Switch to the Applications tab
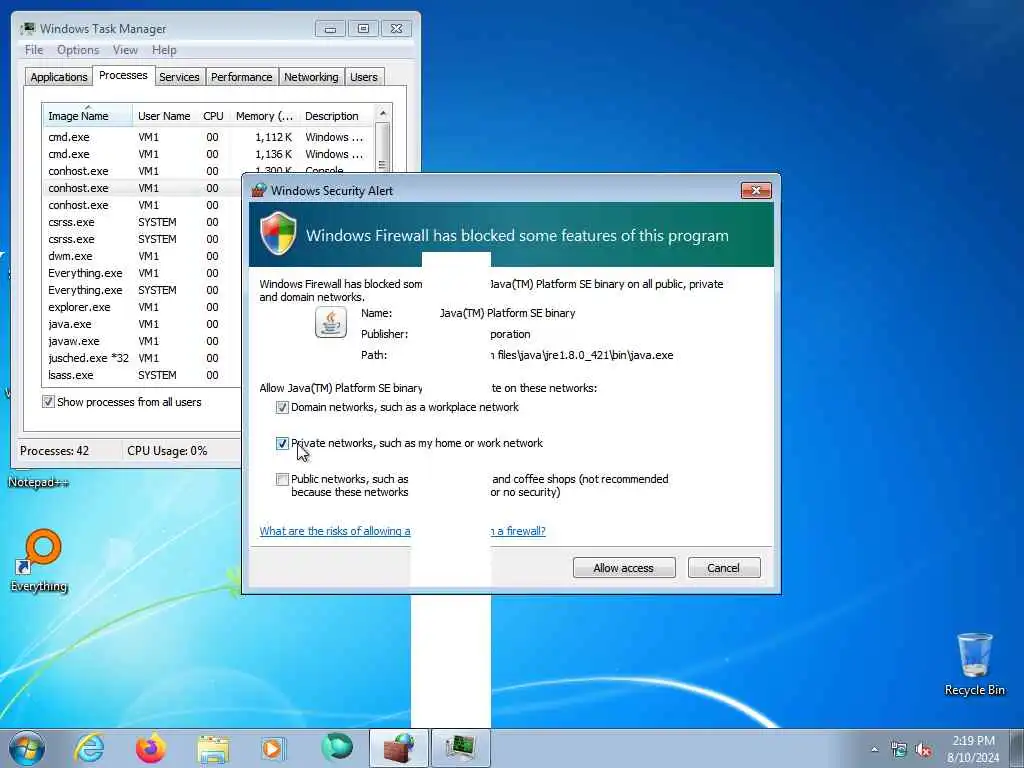Screen dimensions: 1024x768 coord(59,76)
